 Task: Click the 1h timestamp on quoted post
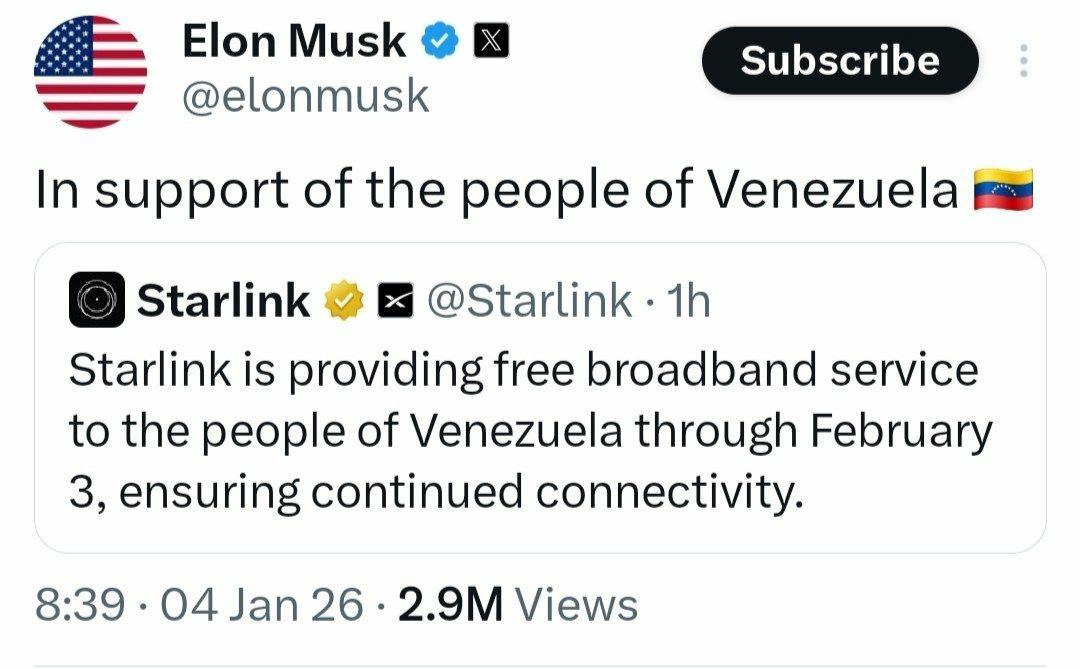(688, 300)
